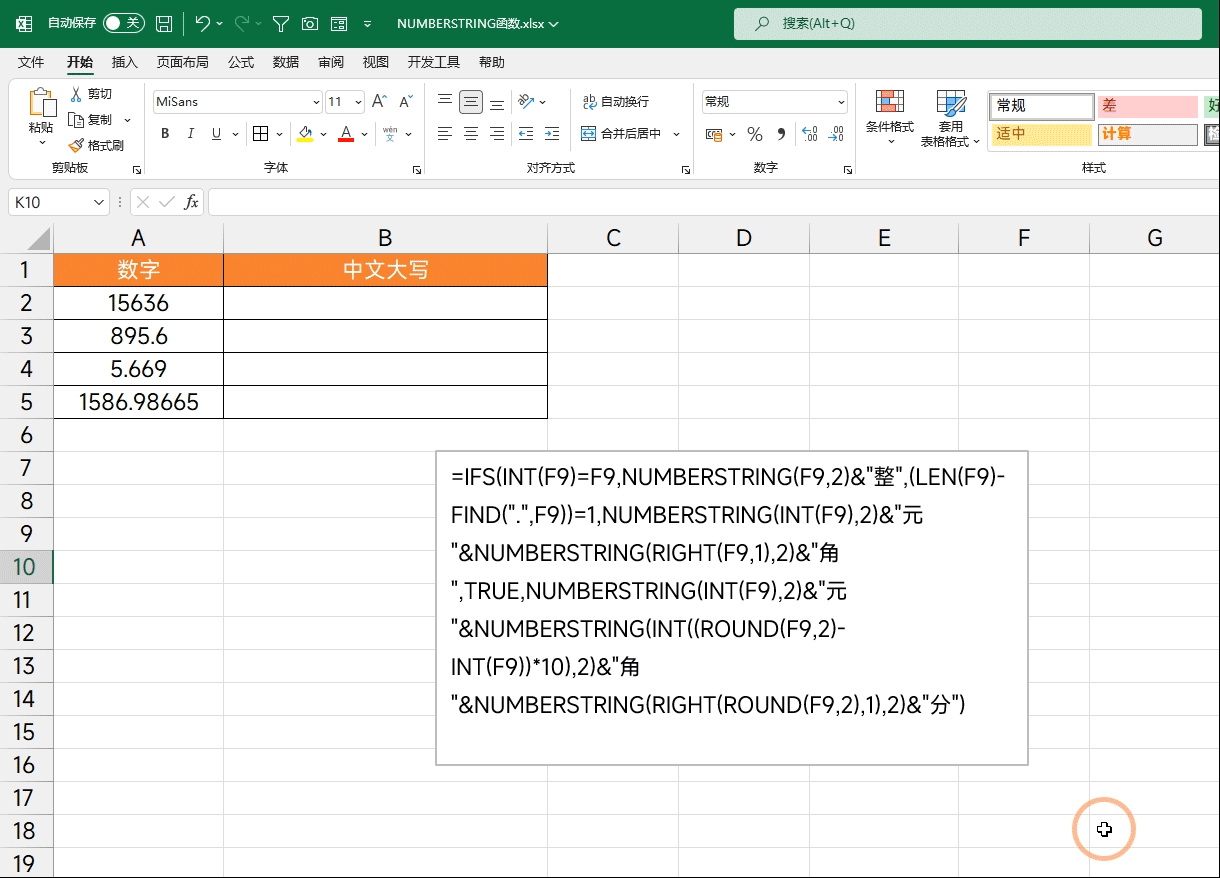Viewport: 1220px width, 878px height.
Task: Select cell A2 containing 15636
Action: (x=138, y=303)
